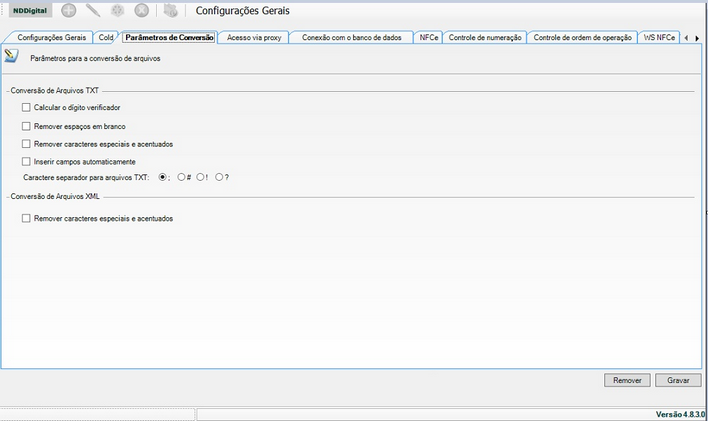Open the NFCe tab
This screenshot has width=708, height=421.
tap(429, 37)
